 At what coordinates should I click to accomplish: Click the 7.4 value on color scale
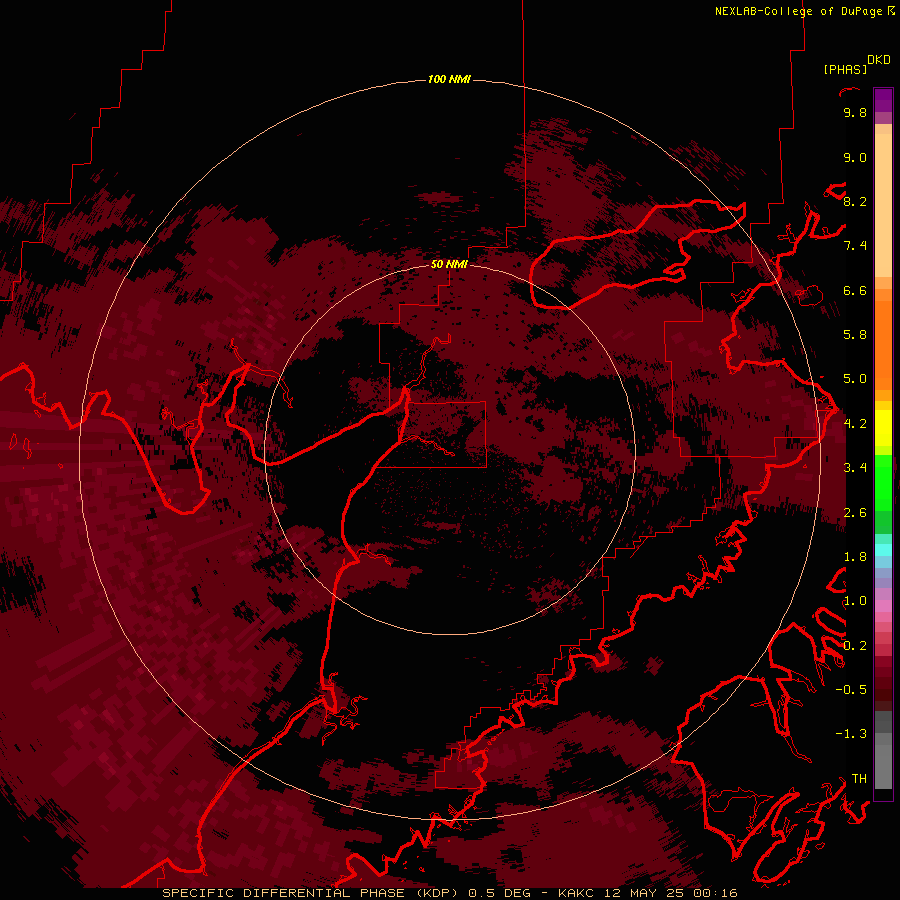[x=855, y=246]
